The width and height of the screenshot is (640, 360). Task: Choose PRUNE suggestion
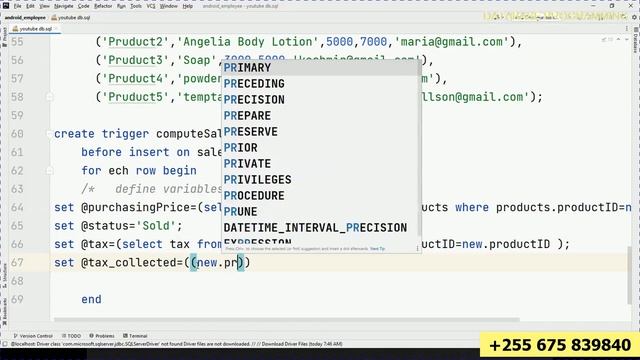point(320,211)
